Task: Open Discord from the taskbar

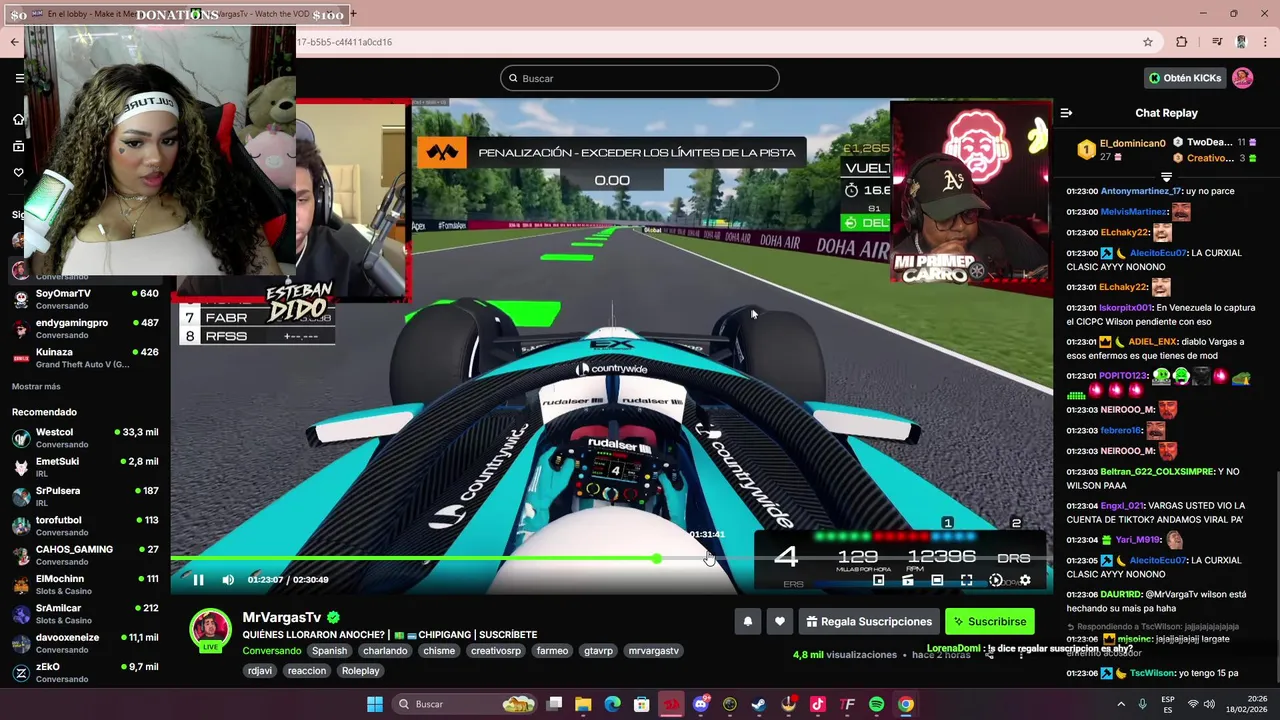Action: pos(701,704)
